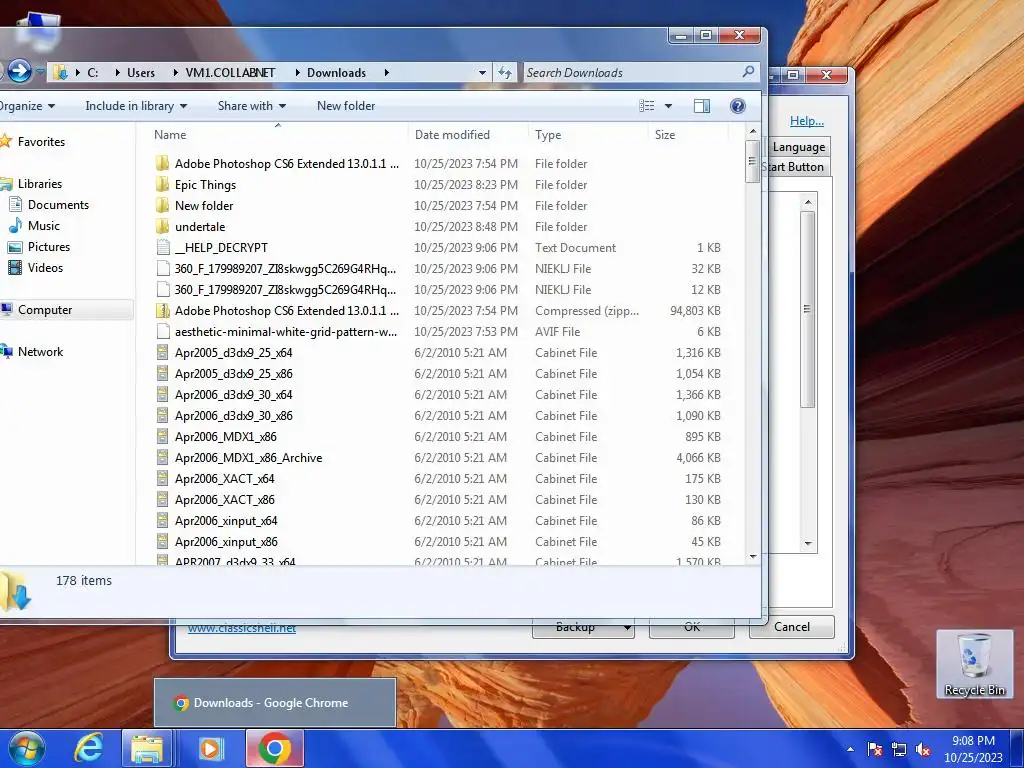Show hidden tray icons arrow
1024x768 pixels.
point(850,749)
